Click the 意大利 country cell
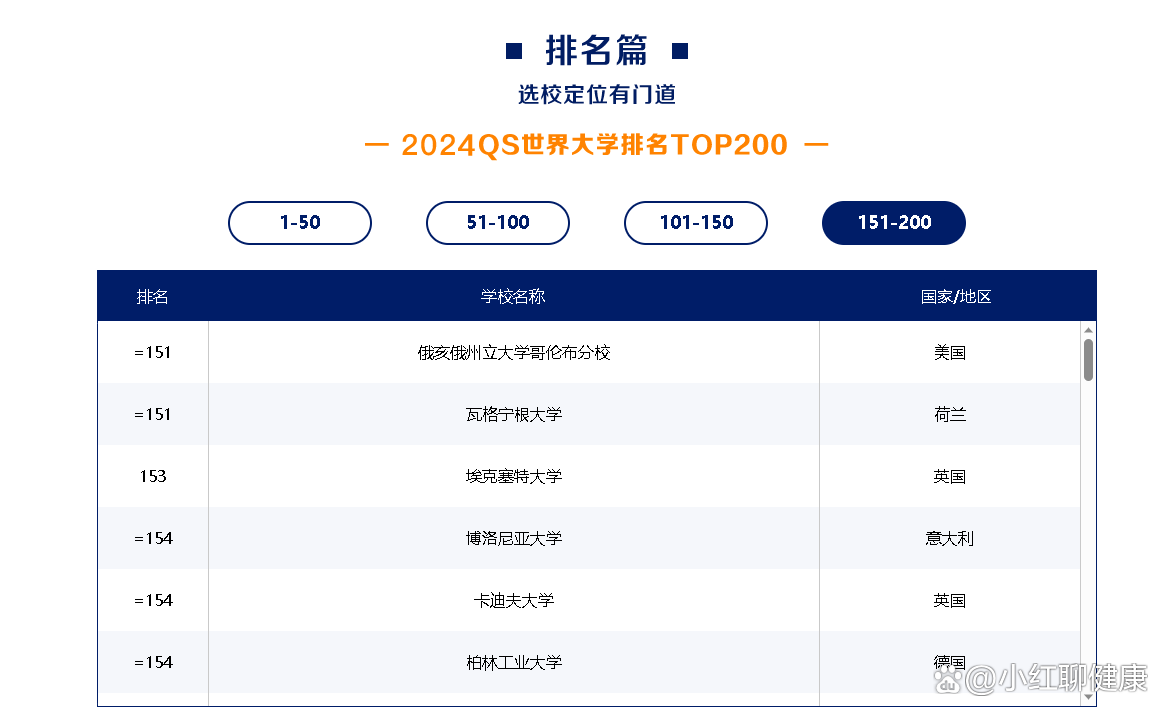This screenshot has width=1171, height=719. 950,538
